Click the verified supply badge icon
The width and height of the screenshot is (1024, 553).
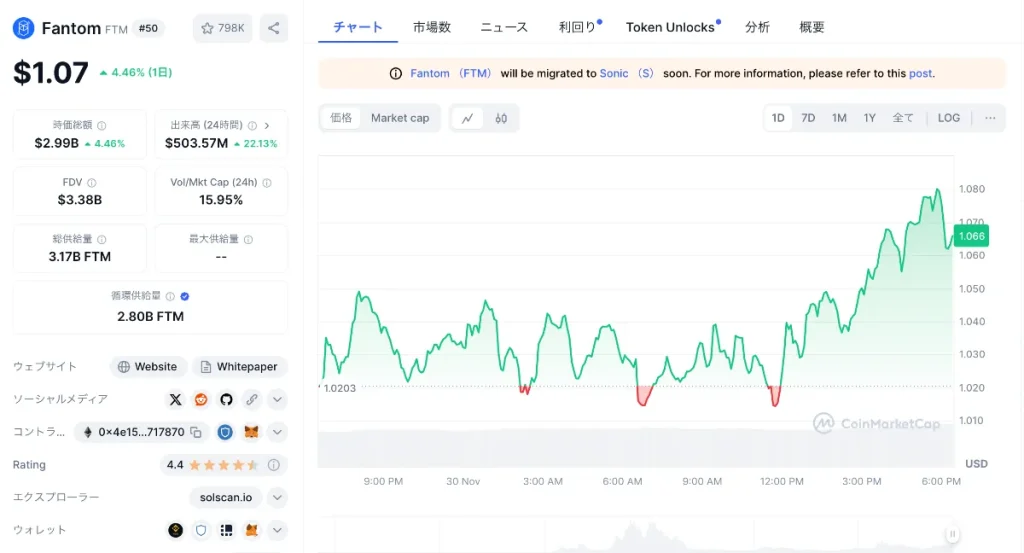point(185,296)
